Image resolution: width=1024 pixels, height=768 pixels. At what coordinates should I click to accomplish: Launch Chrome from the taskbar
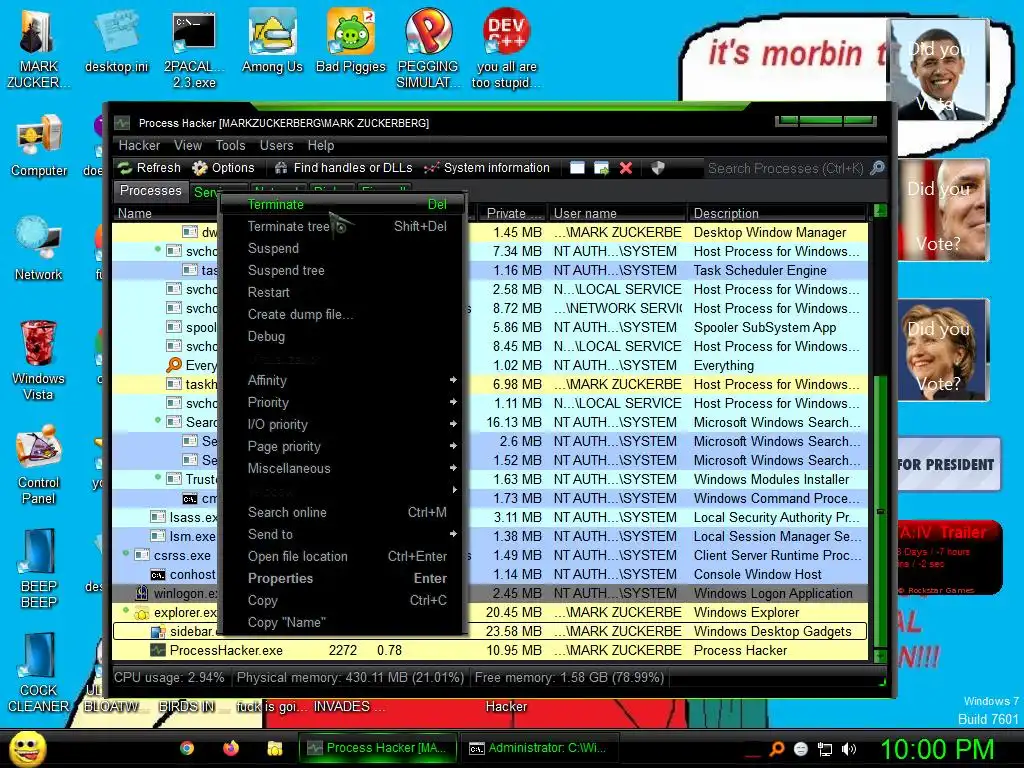(187, 748)
